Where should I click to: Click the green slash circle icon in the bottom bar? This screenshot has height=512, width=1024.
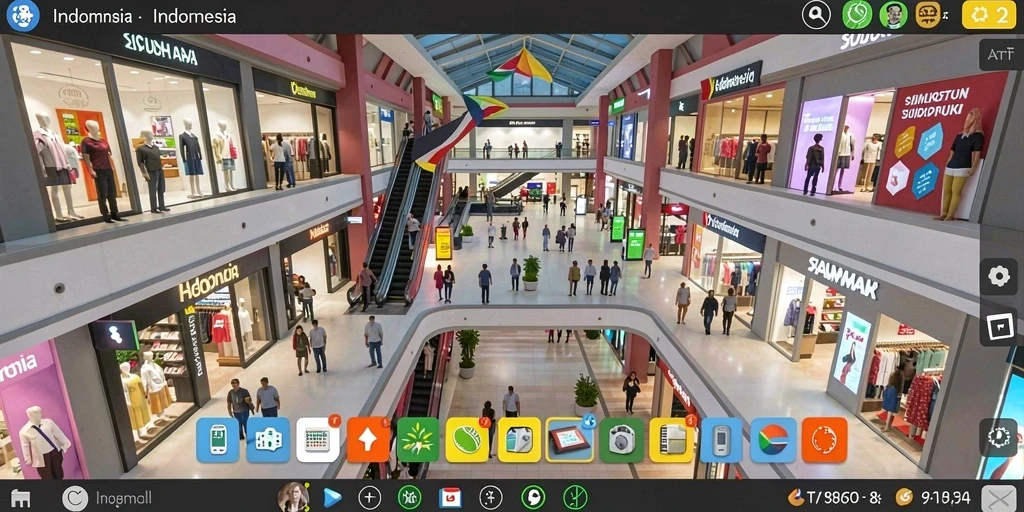point(575,498)
